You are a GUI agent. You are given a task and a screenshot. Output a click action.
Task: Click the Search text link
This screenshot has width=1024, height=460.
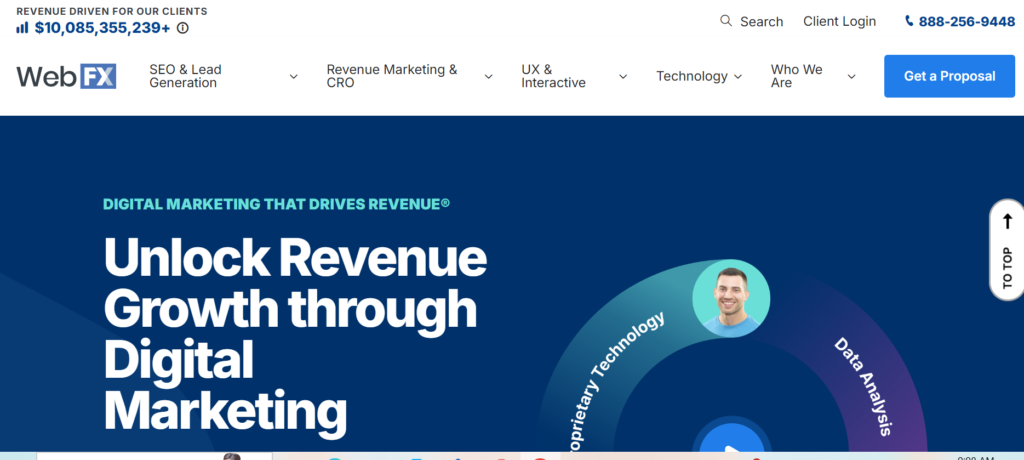(761, 22)
